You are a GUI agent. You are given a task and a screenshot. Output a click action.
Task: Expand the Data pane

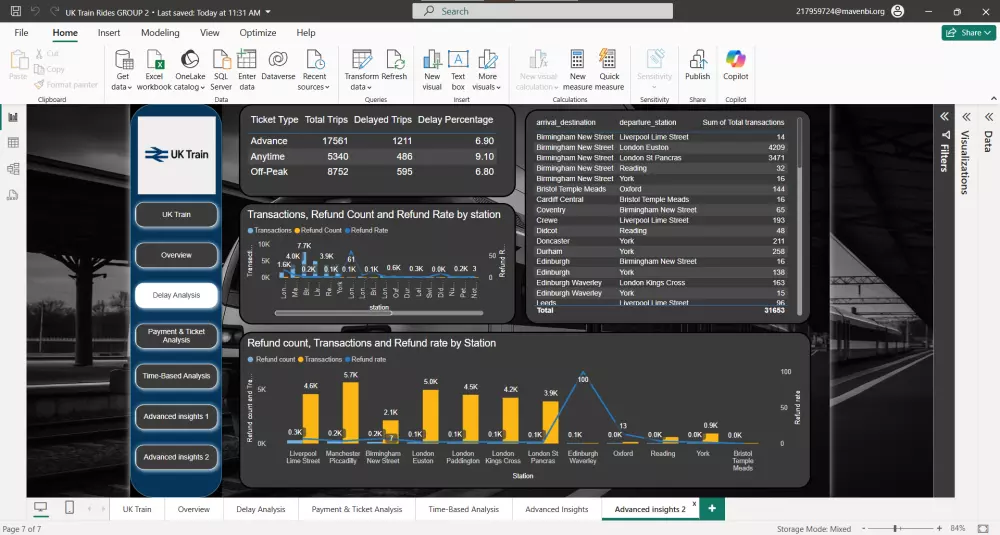(989, 117)
